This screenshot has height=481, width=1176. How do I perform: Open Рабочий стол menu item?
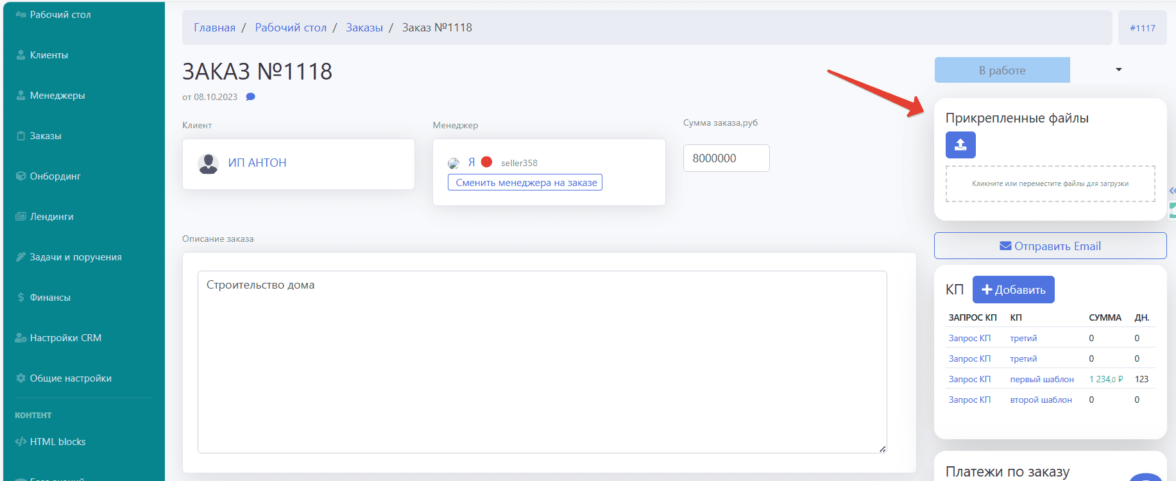60,14
